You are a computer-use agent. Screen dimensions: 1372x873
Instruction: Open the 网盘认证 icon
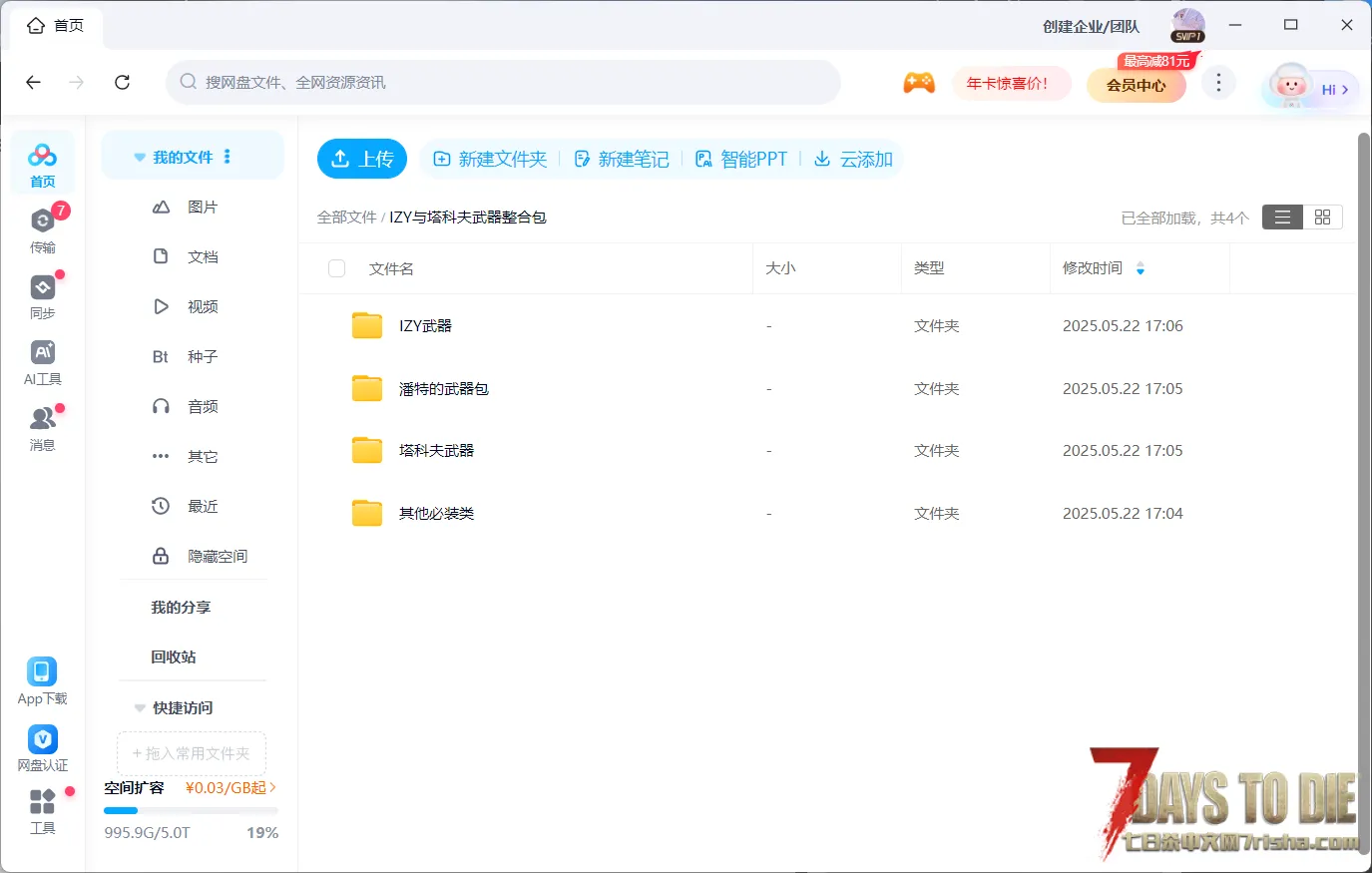click(42, 748)
